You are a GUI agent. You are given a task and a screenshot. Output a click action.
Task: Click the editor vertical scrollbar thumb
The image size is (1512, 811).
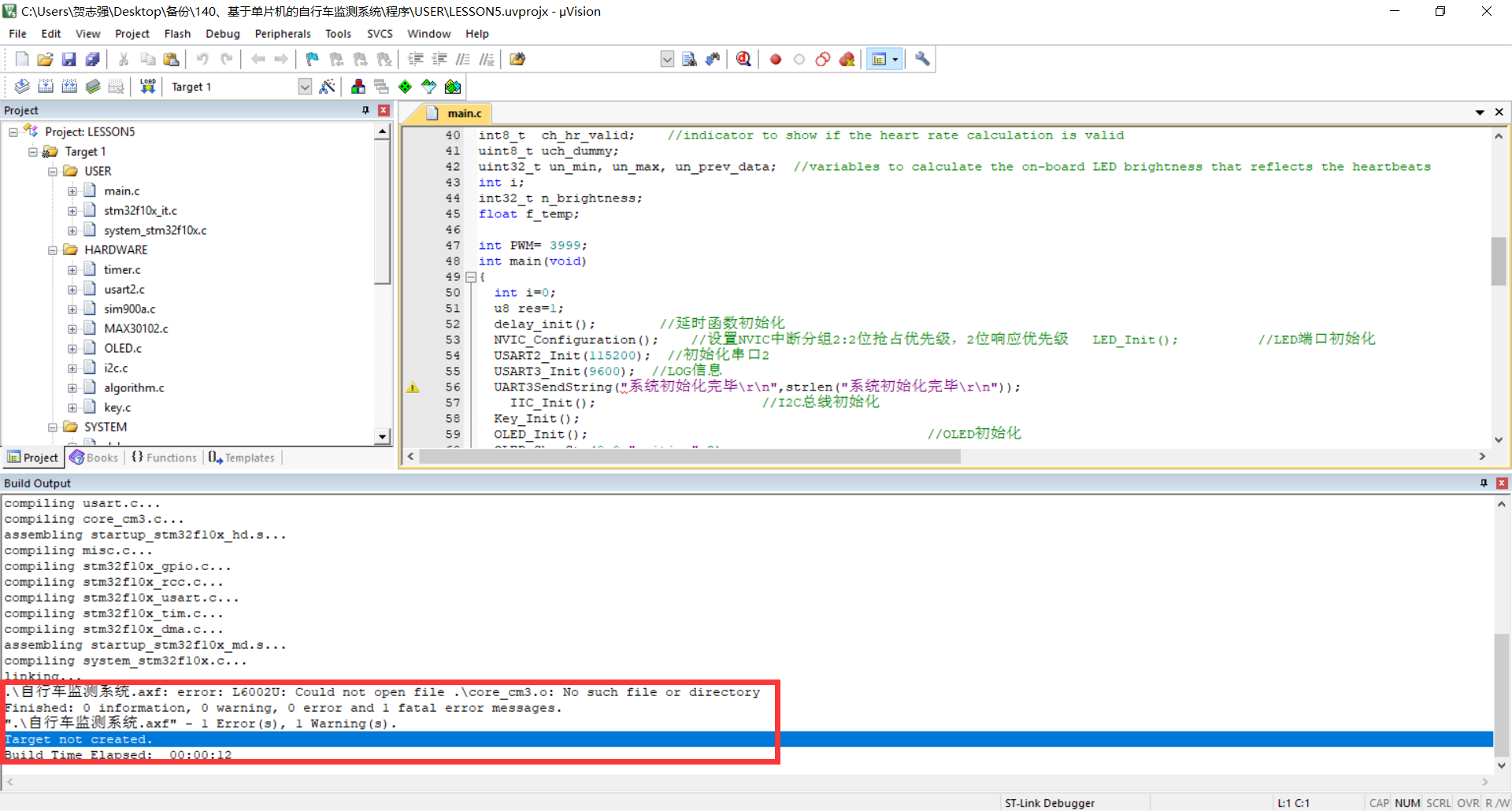1499,261
